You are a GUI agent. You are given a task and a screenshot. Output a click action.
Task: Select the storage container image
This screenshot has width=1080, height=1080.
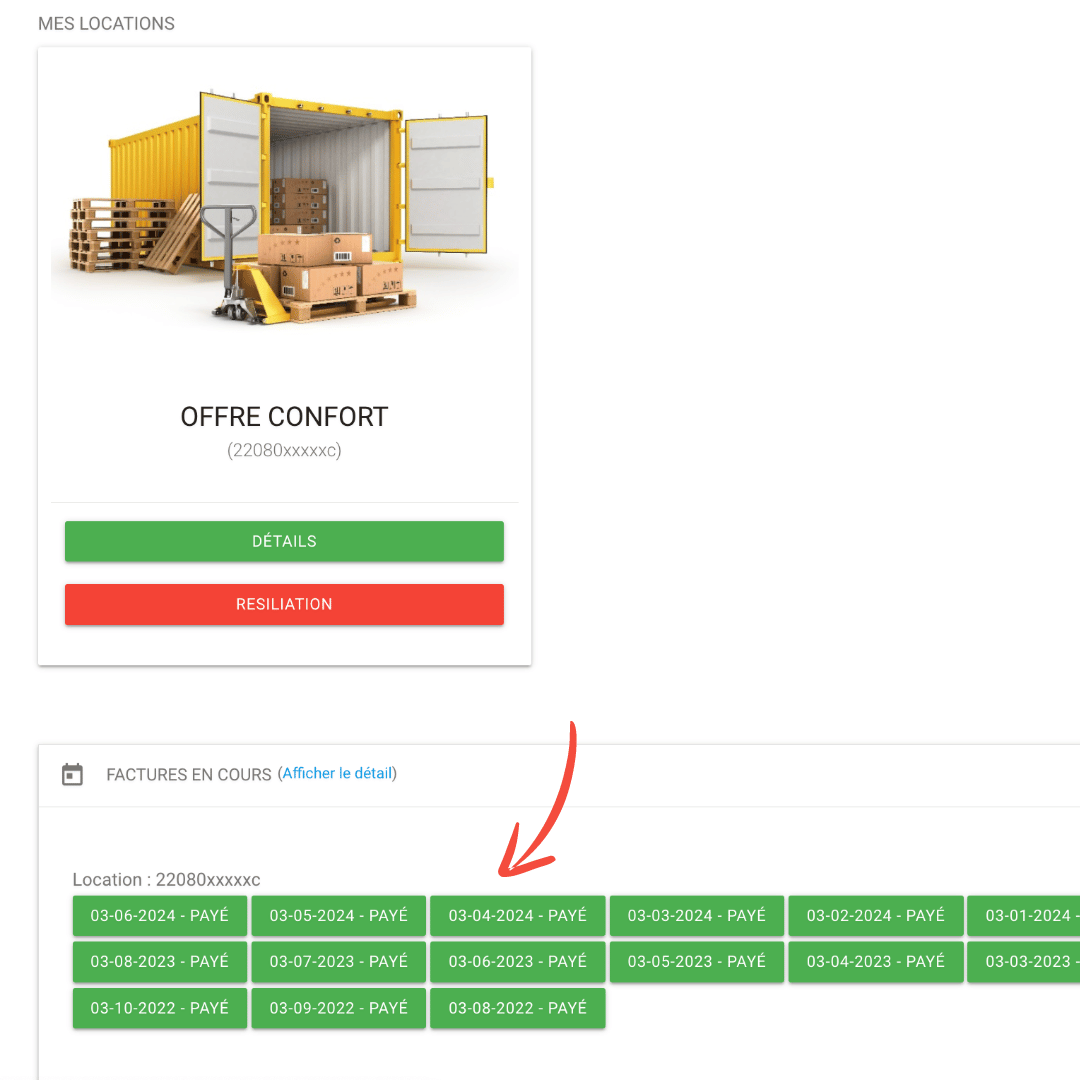click(x=284, y=207)
